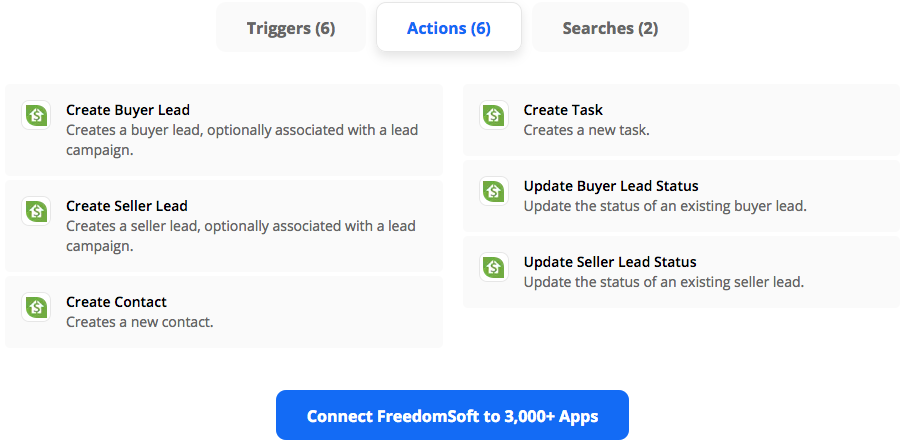905x444 pixels.
Task: Switch to the Triggers (6) tab
Action: coord(291,28)
